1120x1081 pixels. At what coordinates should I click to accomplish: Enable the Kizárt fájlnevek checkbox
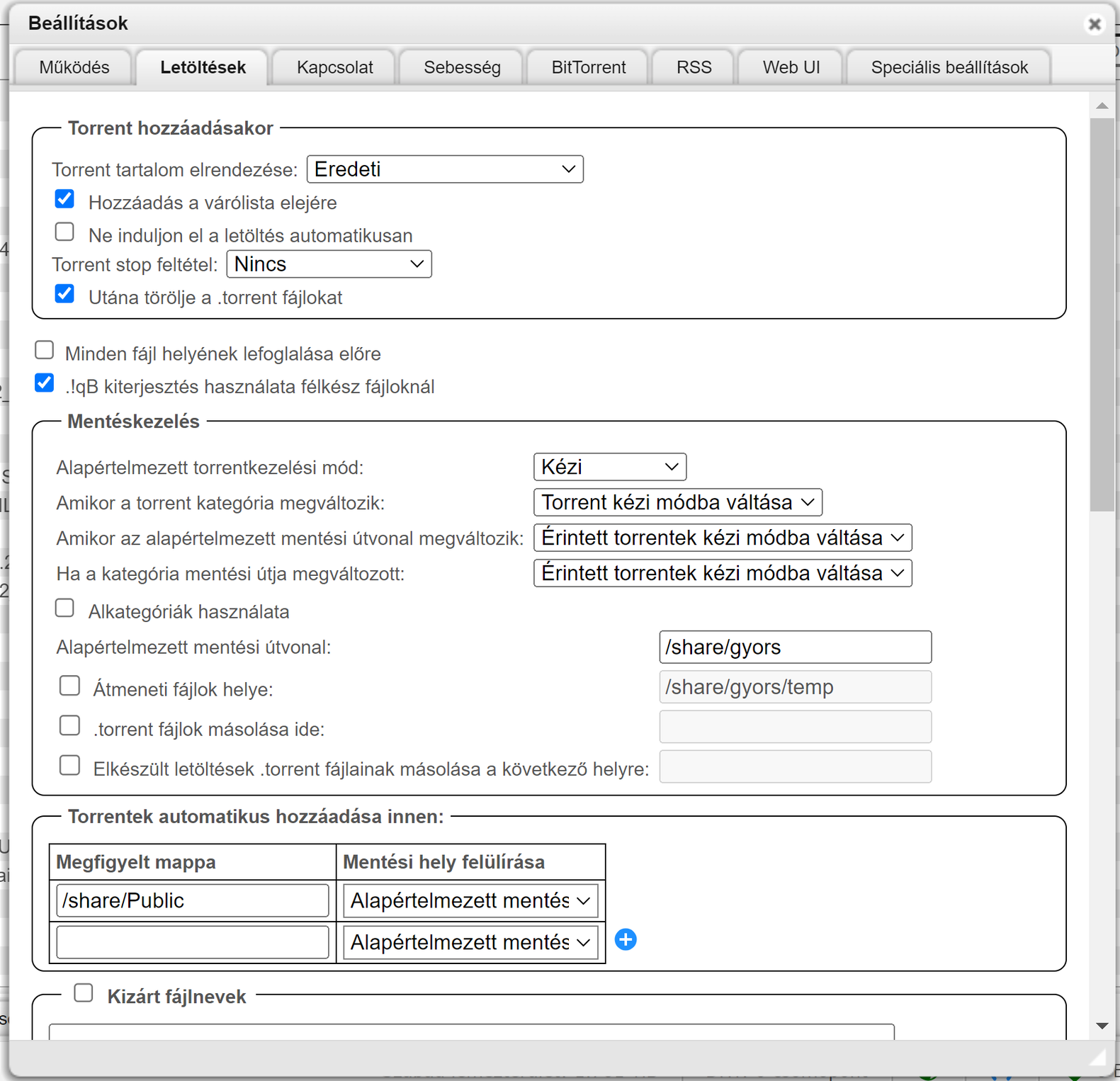(x=84, y=993)
